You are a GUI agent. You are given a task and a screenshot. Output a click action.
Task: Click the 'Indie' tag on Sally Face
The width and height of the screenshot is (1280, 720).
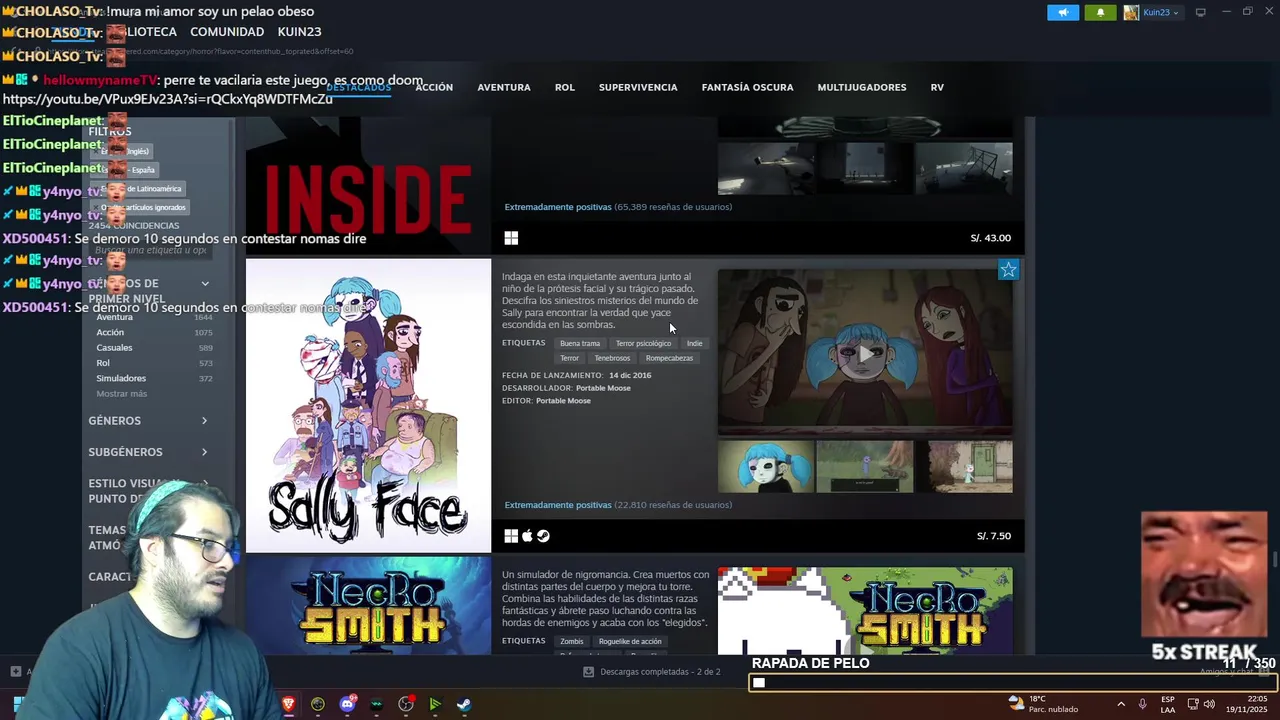coord(694,343)
